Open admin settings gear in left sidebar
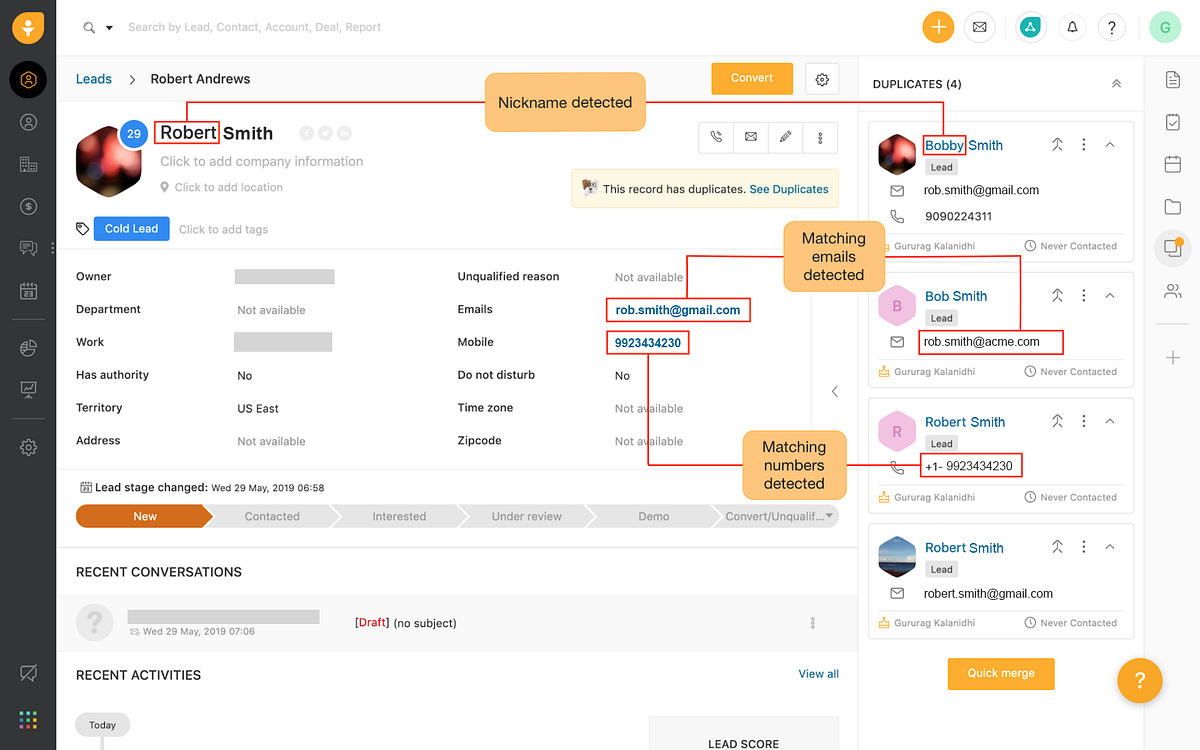1200x750 pixels. [28, 447]
